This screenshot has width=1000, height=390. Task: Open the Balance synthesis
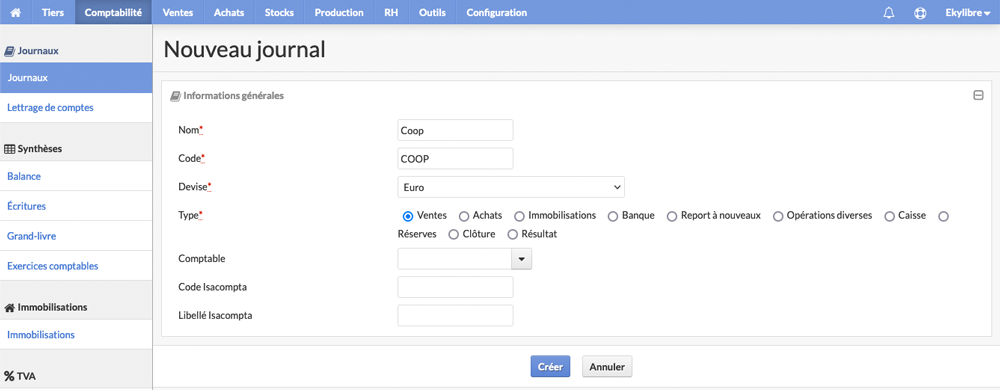click(76, 176)
